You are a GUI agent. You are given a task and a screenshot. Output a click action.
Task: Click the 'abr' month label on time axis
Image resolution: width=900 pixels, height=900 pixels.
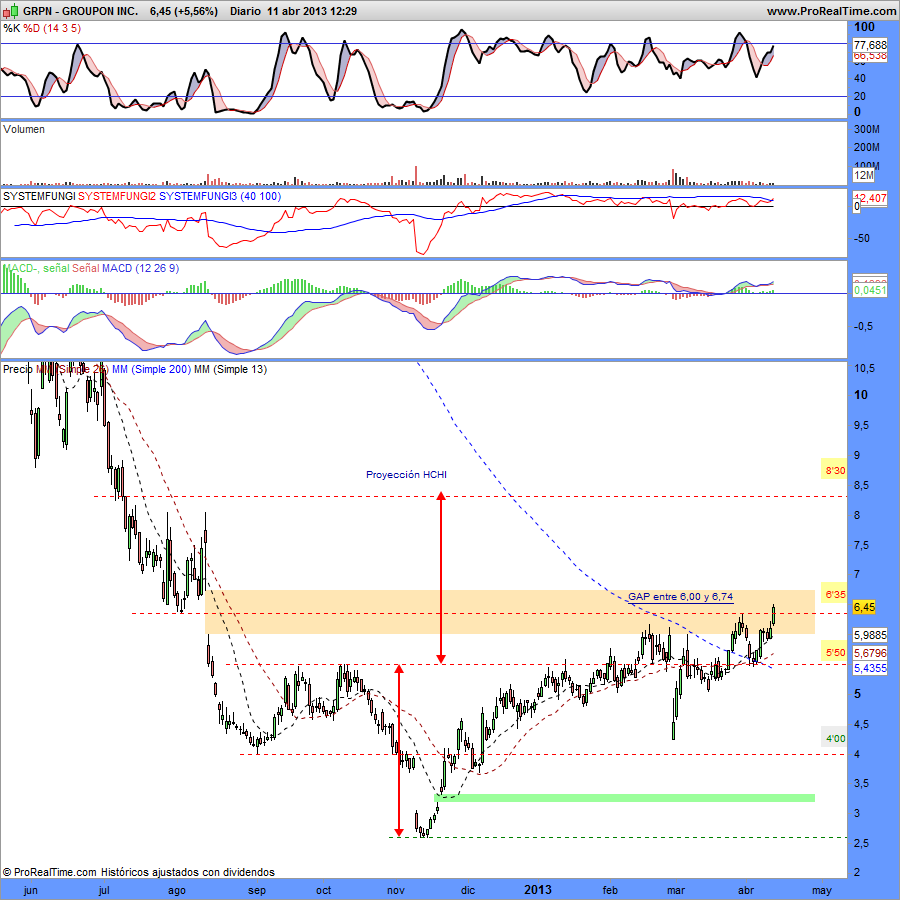(746, 890)
